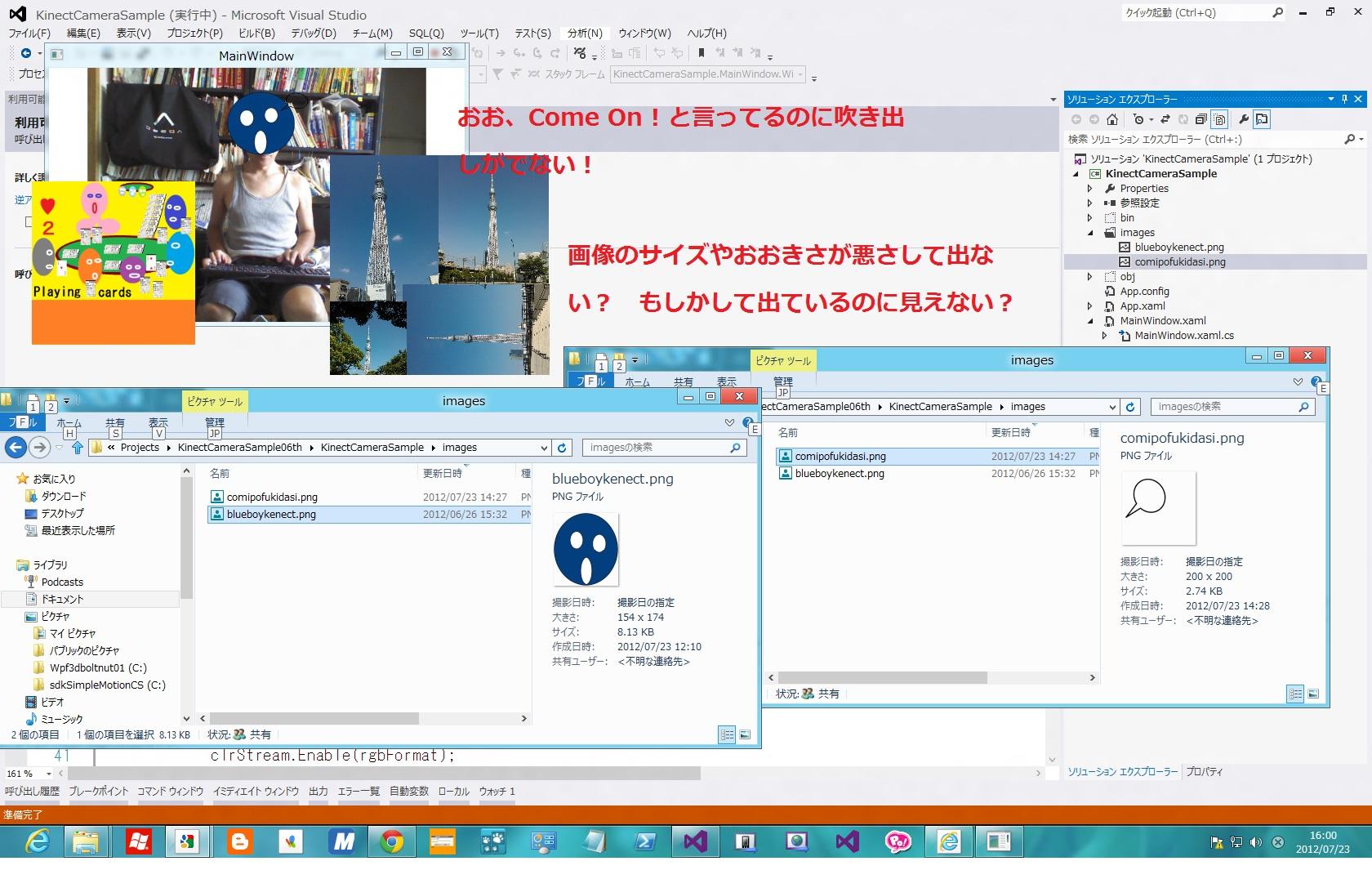
Task: Switch to the エラー一覧 tab
Action: point(359,792)
